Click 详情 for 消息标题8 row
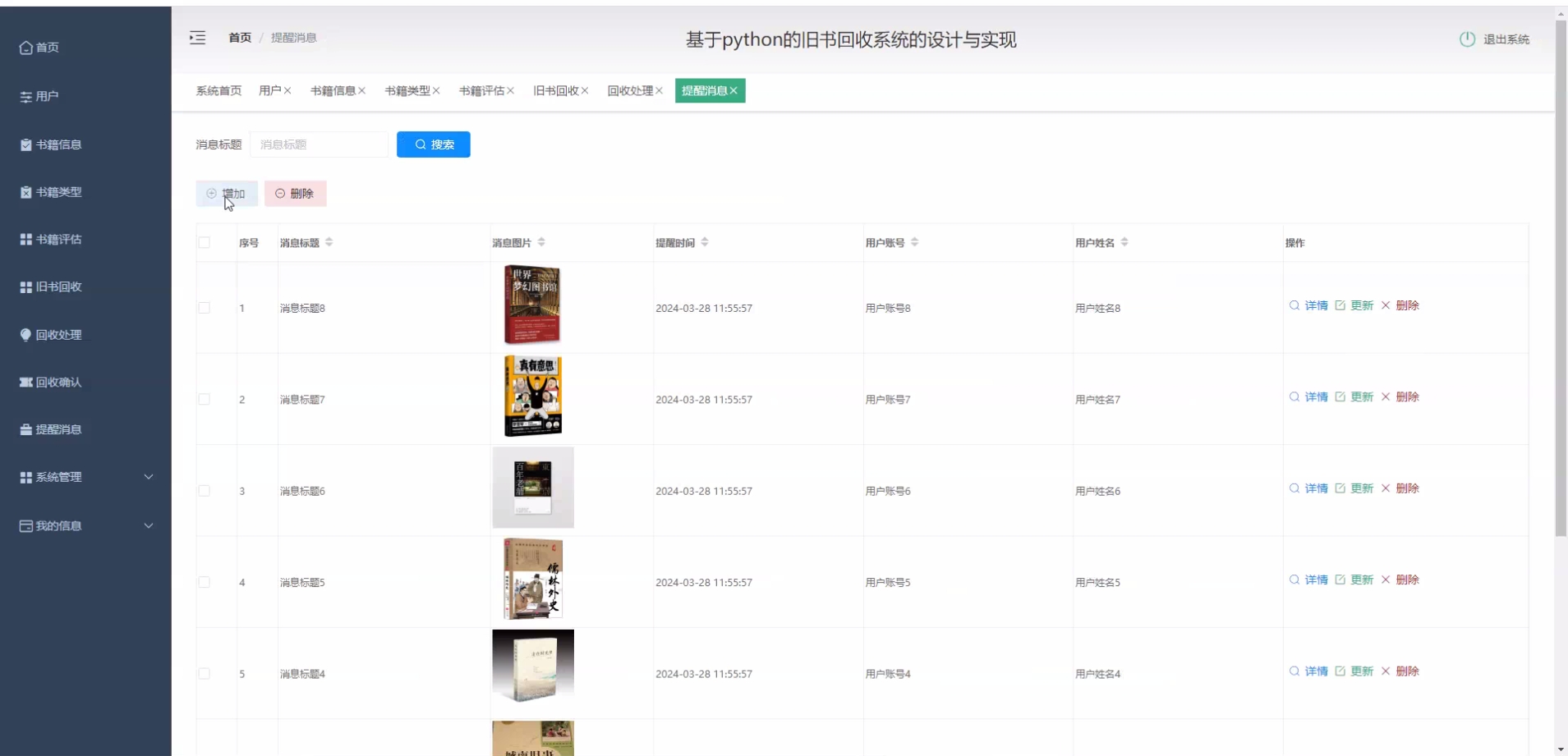This screenshot has height=756, width=1568. [x=1308, y=305]
